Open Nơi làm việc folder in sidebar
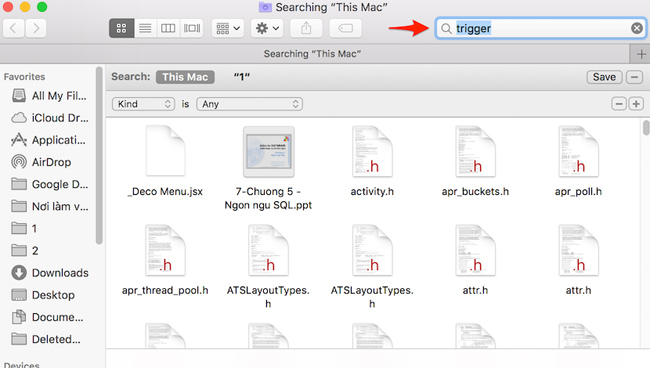This screenshot has width=650, height=368. coord(50,206)
